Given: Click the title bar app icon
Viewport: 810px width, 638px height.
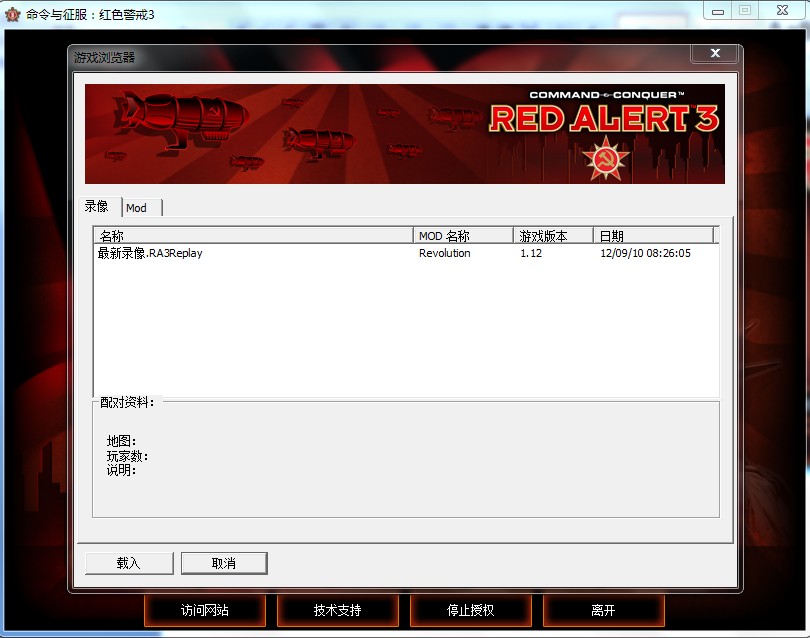Looking at the screenshot, I should 12,14.
